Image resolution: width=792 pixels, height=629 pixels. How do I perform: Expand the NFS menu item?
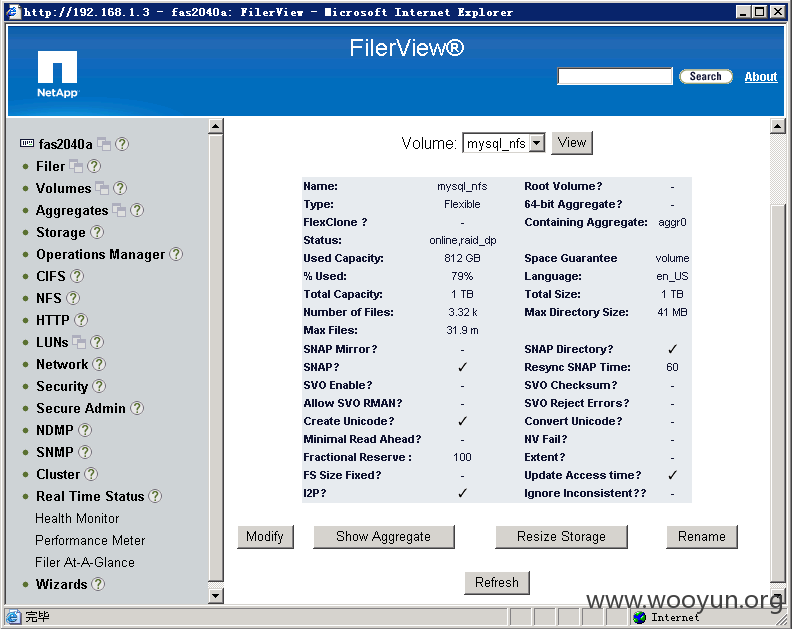click(x=49, y=298)
